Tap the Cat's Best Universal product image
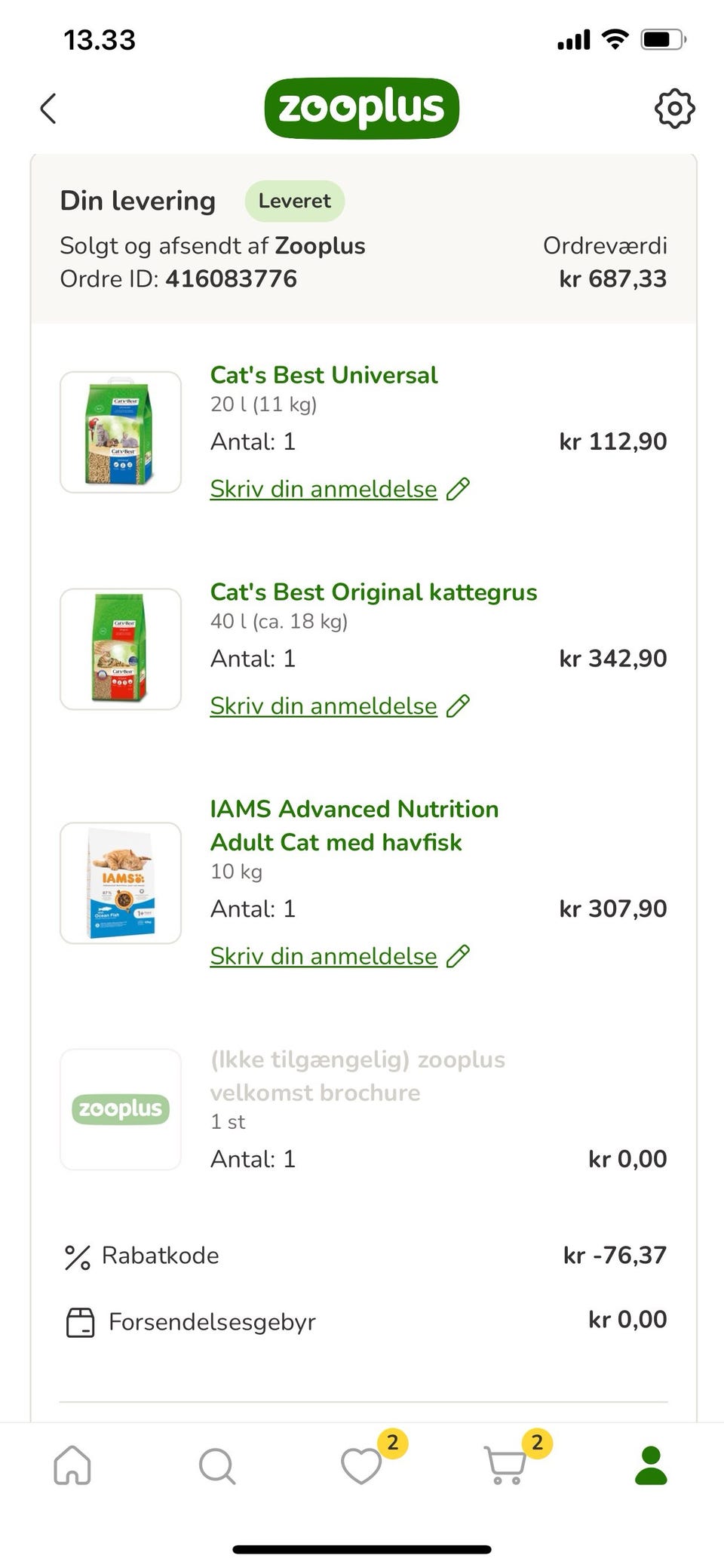The width and height of the screenshot is (724, 1568). click(x=121, y=432)
